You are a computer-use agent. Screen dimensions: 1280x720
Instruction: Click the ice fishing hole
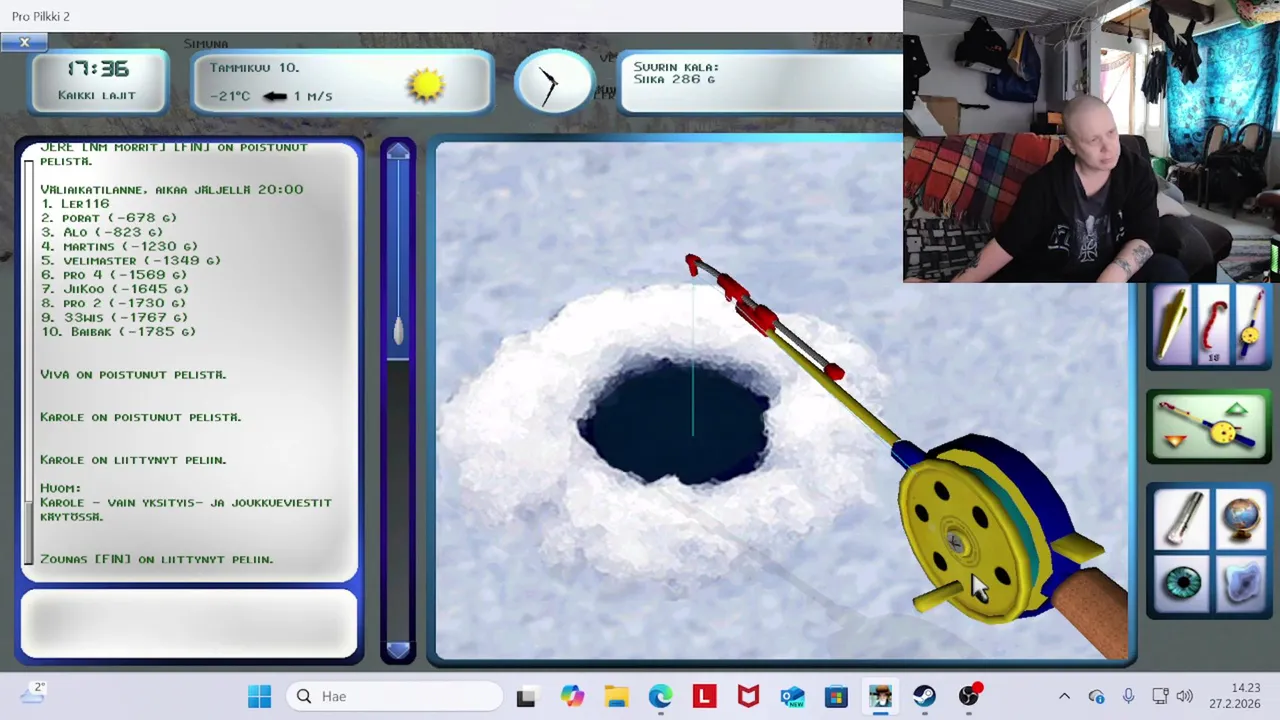[x=676, y=420]
